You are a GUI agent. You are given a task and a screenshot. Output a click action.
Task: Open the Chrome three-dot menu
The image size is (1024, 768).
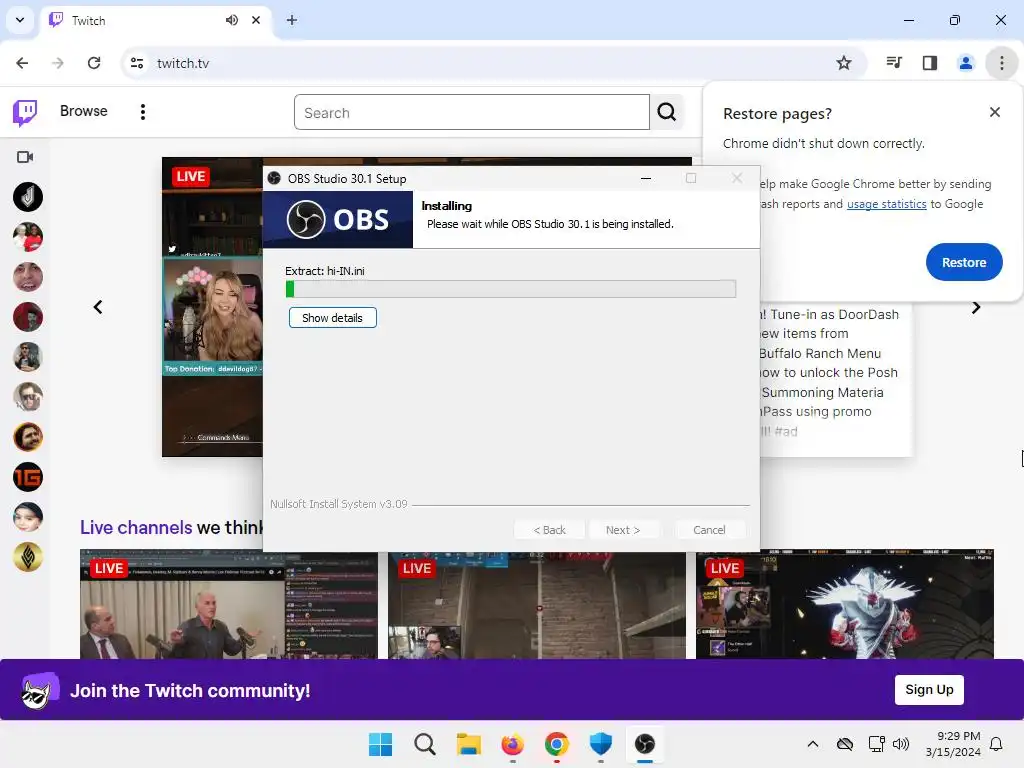[1001, 63]
